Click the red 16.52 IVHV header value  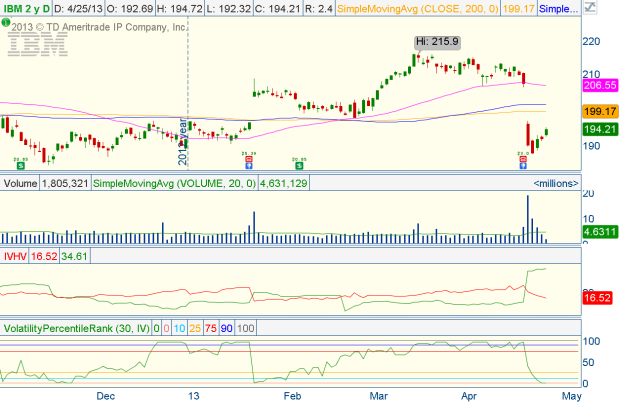coord(44,256)
